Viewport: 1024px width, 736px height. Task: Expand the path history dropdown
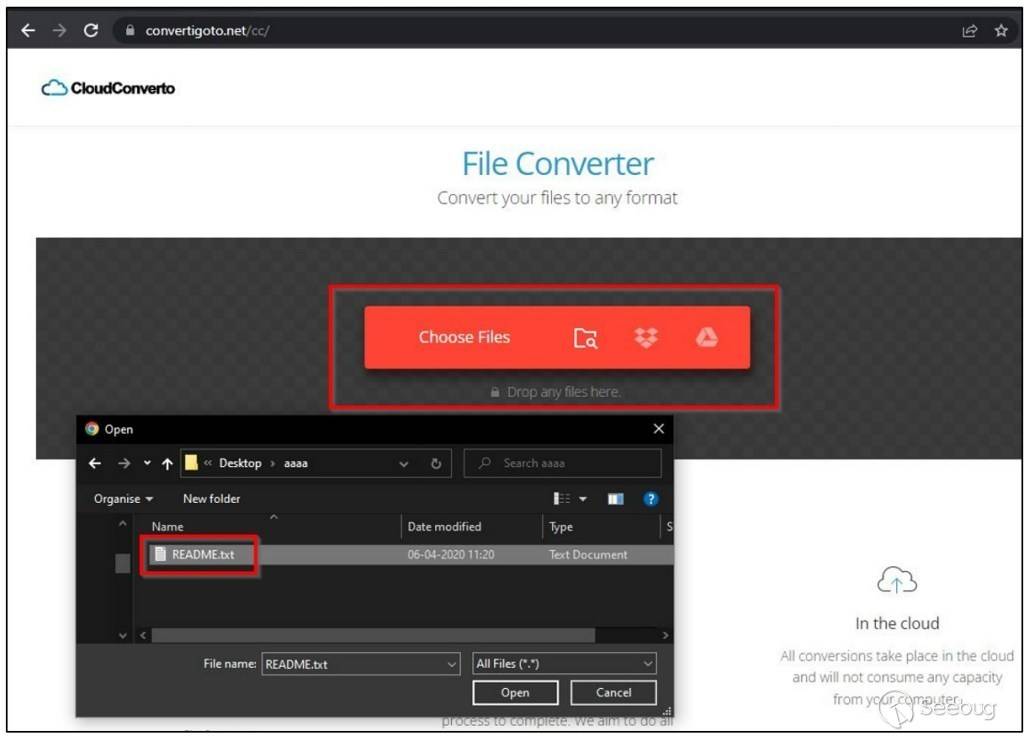[404, 464]
